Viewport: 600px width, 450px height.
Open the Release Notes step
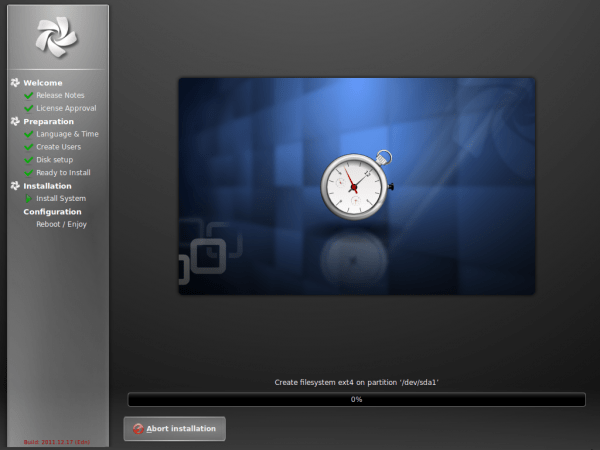click(60, 95)
